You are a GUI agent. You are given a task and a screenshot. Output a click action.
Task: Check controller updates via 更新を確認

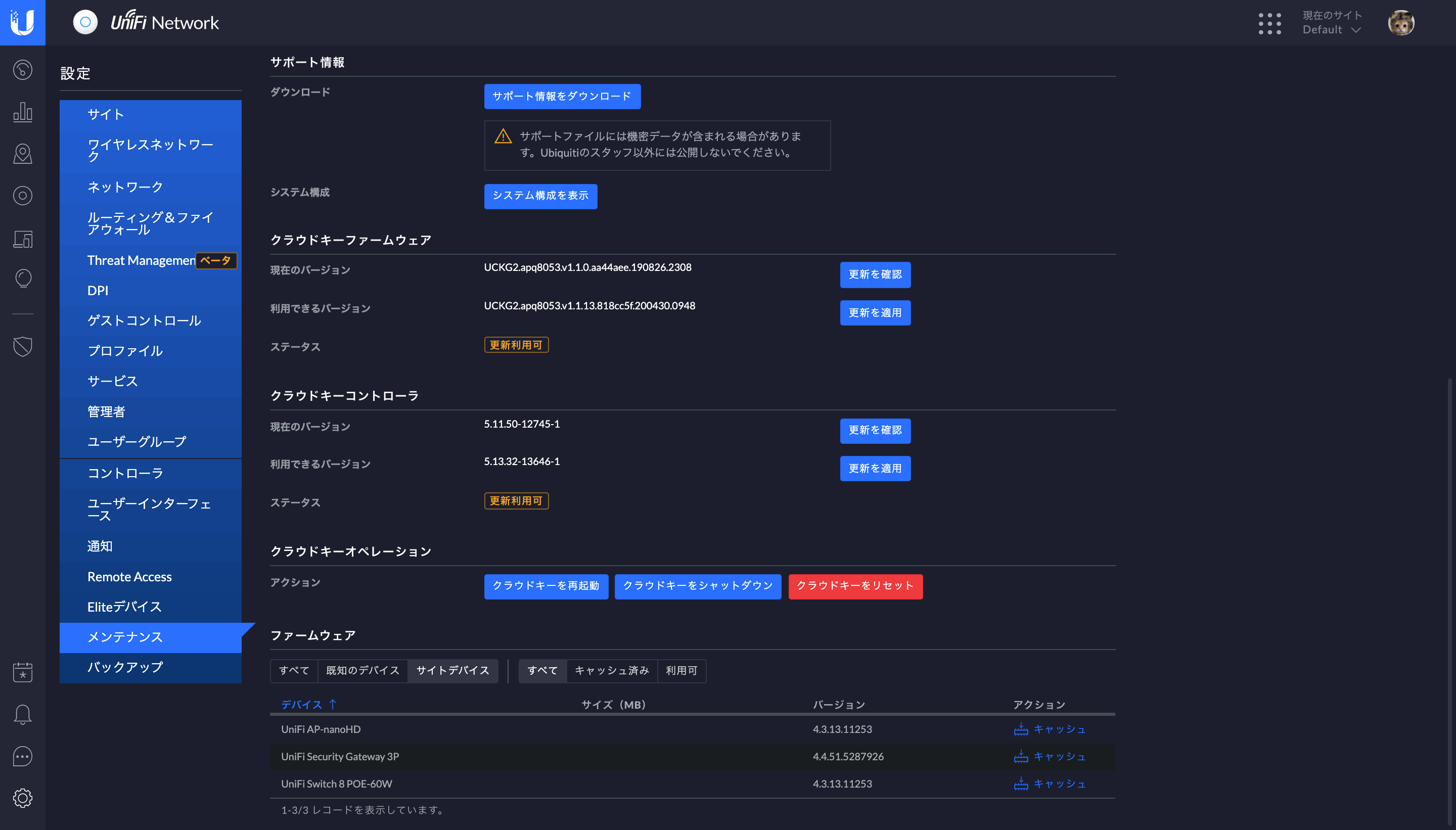click(875, 430)
